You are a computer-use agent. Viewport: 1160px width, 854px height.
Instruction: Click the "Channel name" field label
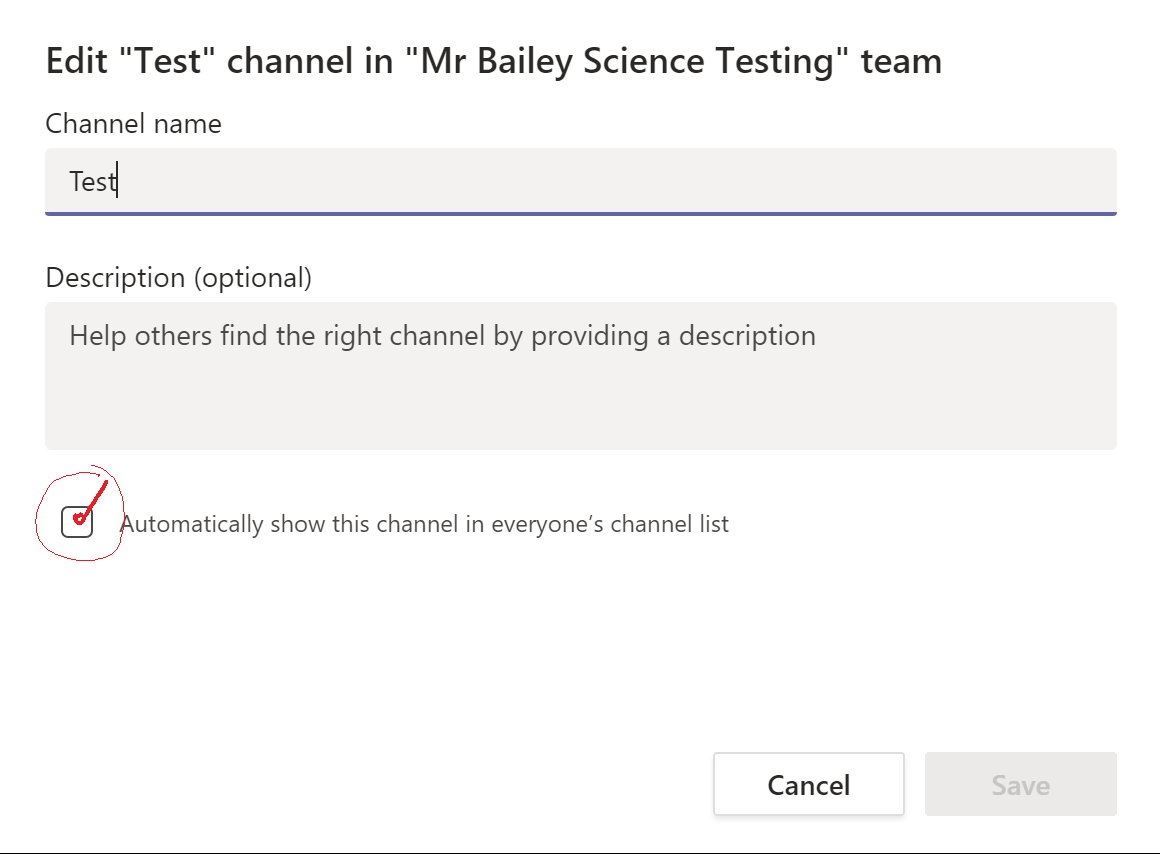coord(133,124)
